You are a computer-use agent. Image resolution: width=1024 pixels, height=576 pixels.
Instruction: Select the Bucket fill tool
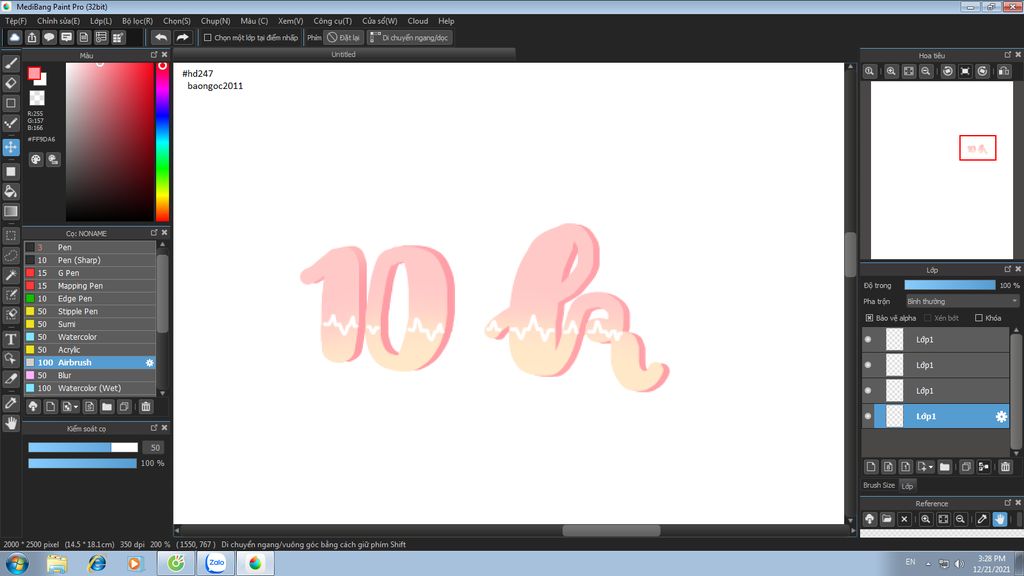pos(10,191)
